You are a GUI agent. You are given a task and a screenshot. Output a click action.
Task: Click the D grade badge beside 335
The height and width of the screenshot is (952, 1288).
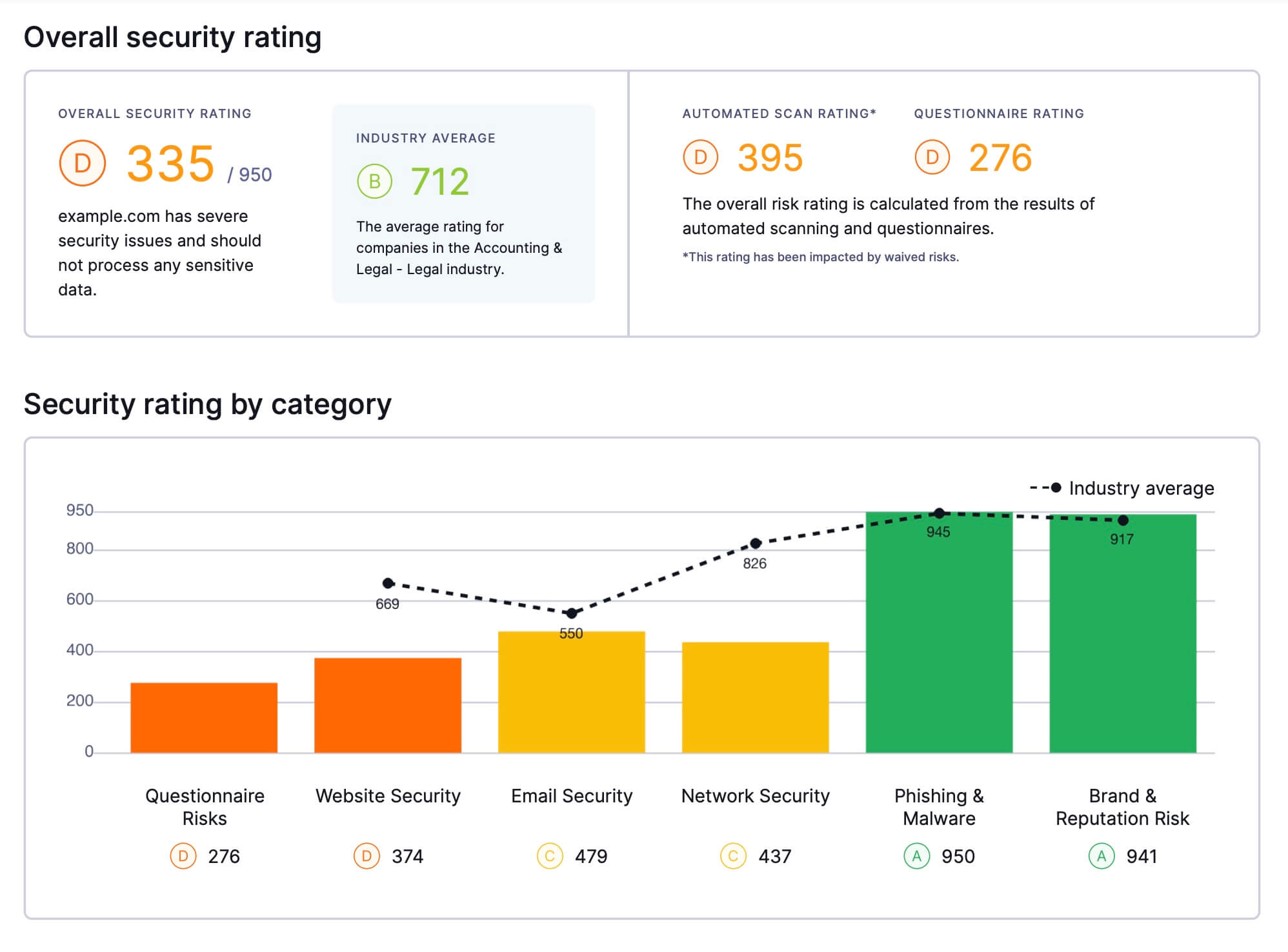coord(82,163)
